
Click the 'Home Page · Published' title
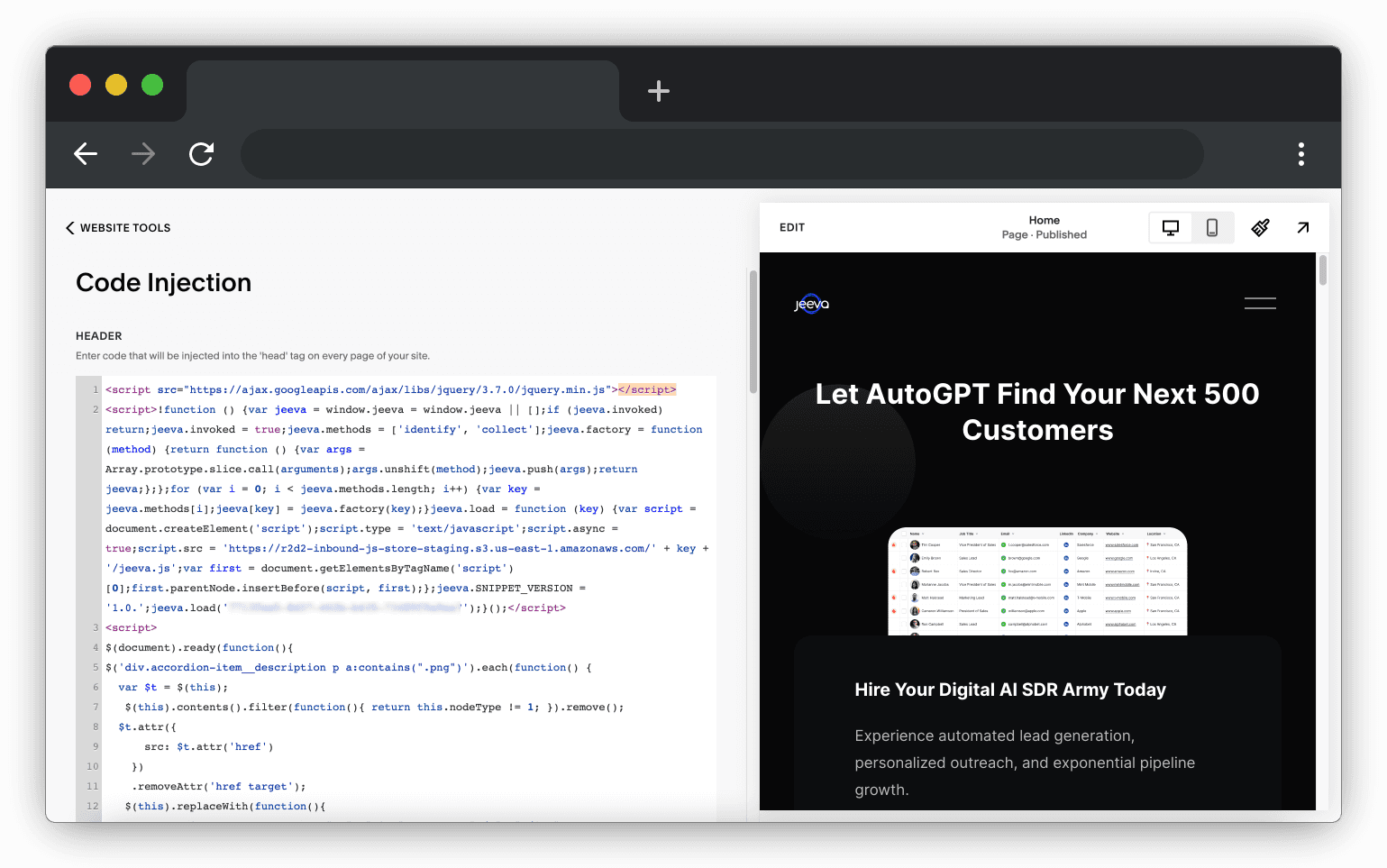[x=1045, y=227]
